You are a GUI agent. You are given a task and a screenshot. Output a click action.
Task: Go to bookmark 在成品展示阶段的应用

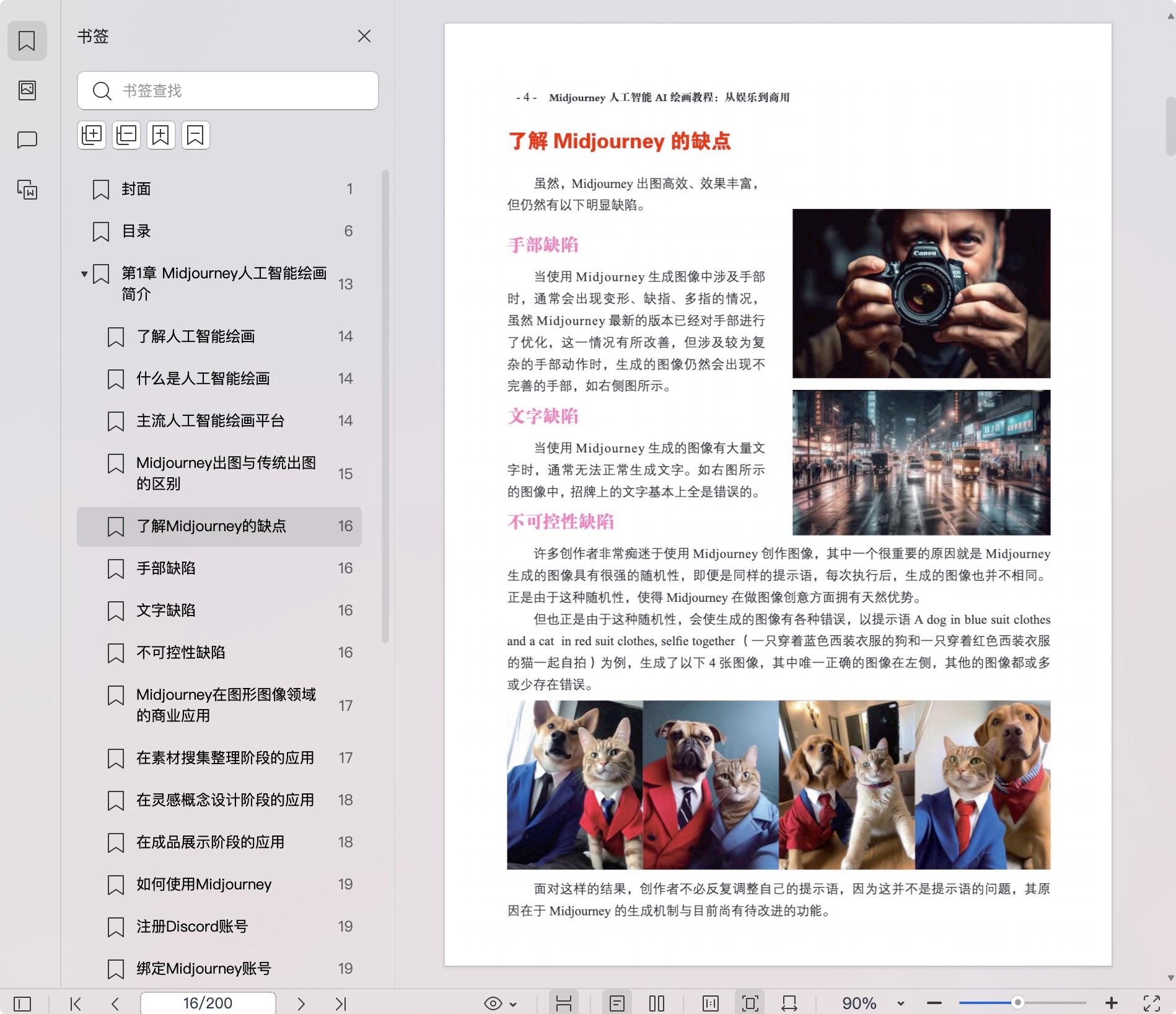(219, 842)
